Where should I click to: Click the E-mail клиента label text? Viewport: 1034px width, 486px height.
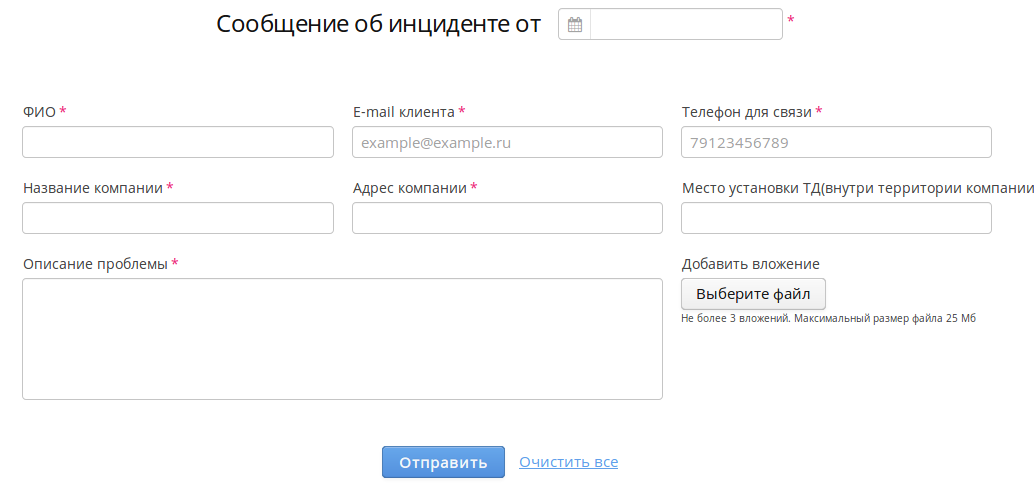(x=403, y=112)
